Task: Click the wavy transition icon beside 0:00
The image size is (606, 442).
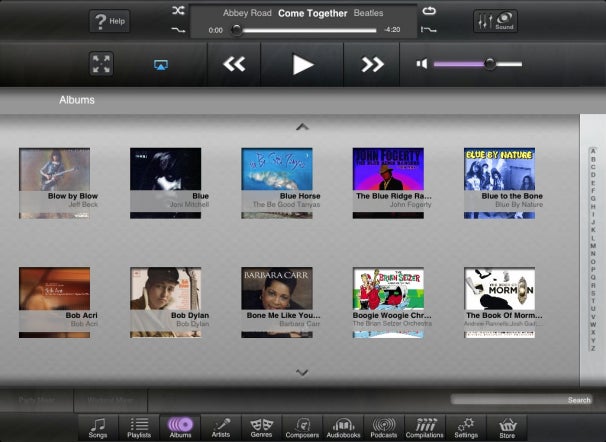Action: (x=178, y=30)
